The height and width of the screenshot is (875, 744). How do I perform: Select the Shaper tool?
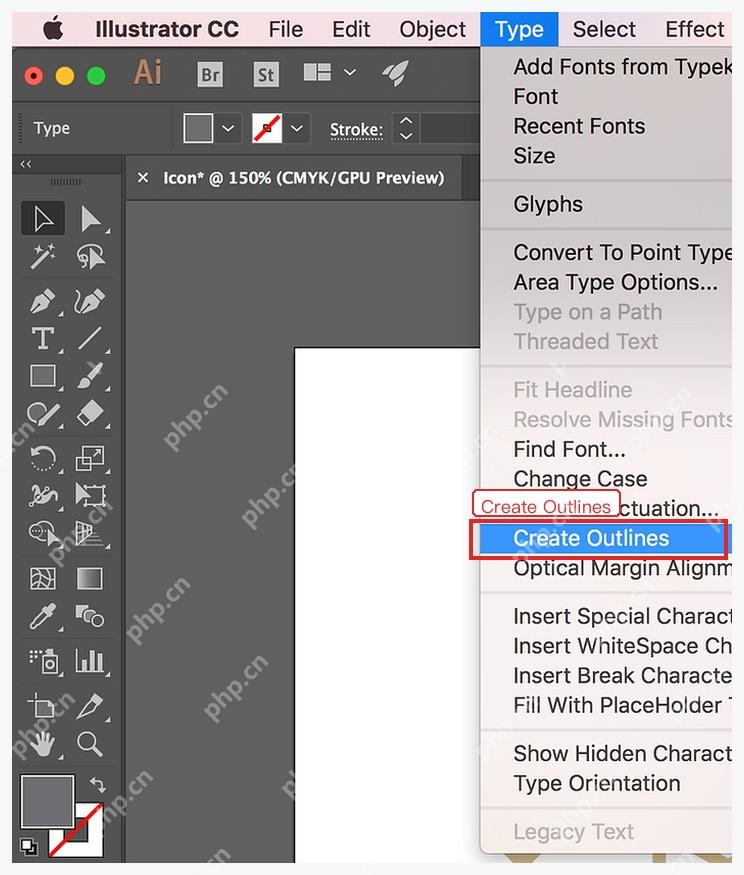(43, 415)
